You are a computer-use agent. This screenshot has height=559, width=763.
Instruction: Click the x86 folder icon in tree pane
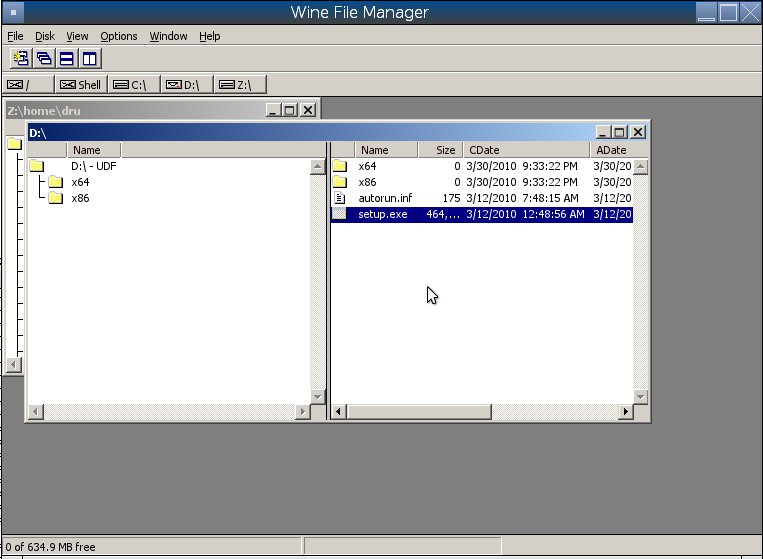[56, 198]
